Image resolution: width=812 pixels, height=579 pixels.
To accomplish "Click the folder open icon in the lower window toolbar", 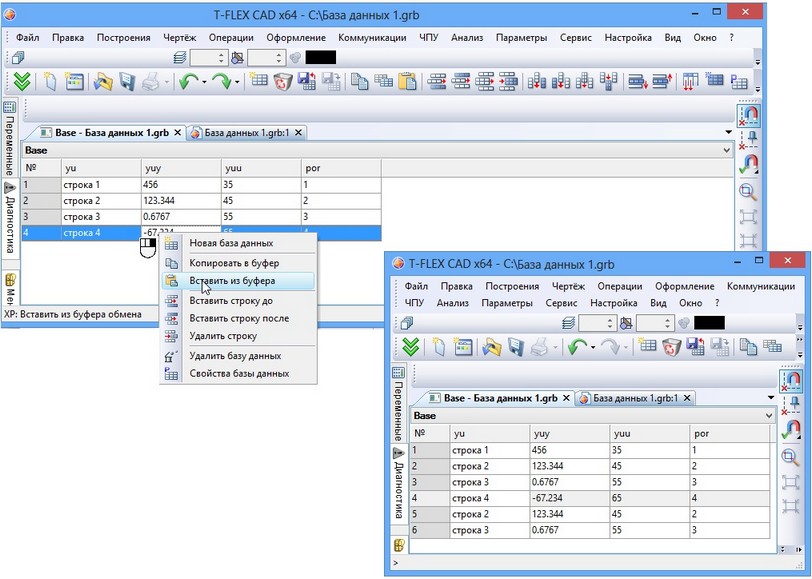I will coord(491,346).
